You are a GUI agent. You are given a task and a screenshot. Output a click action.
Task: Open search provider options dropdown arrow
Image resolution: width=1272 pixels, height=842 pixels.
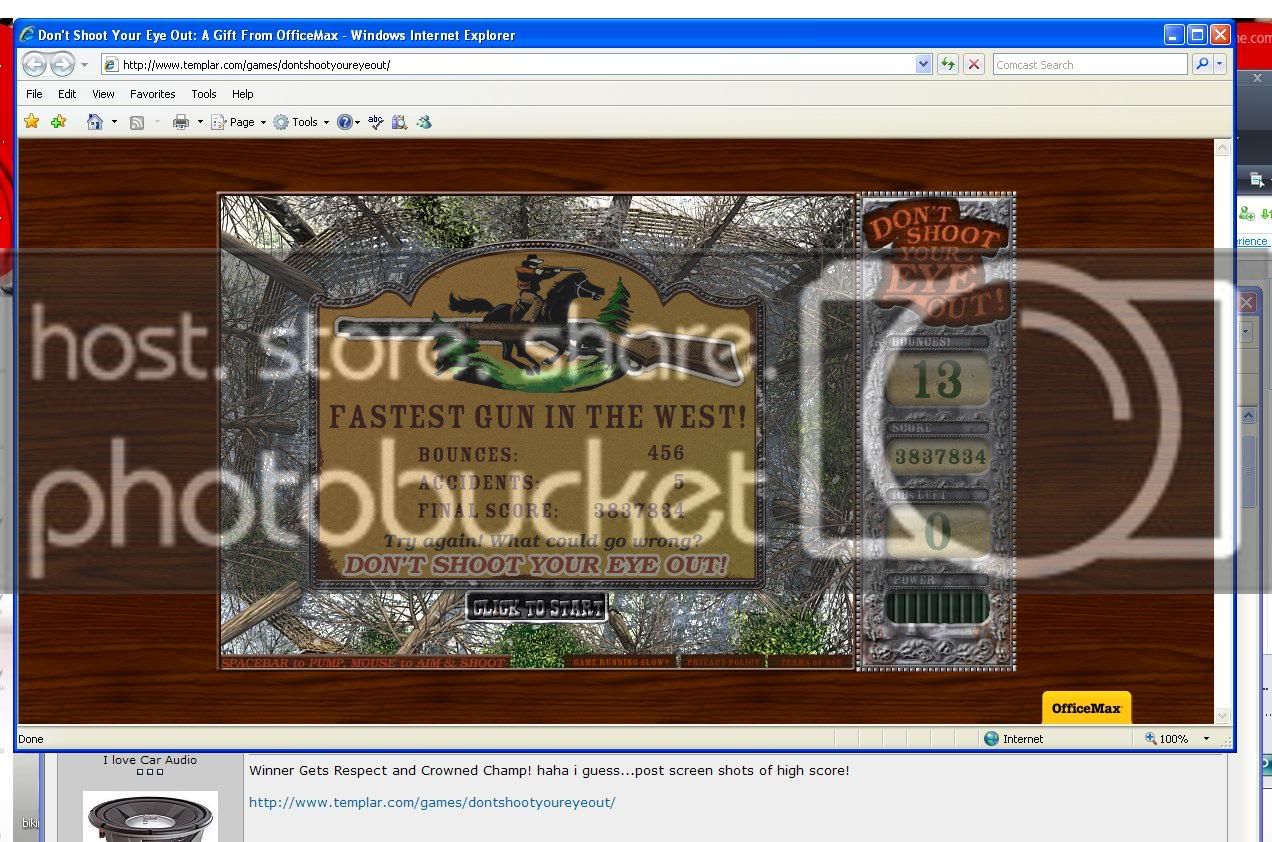click(1219, 65)
